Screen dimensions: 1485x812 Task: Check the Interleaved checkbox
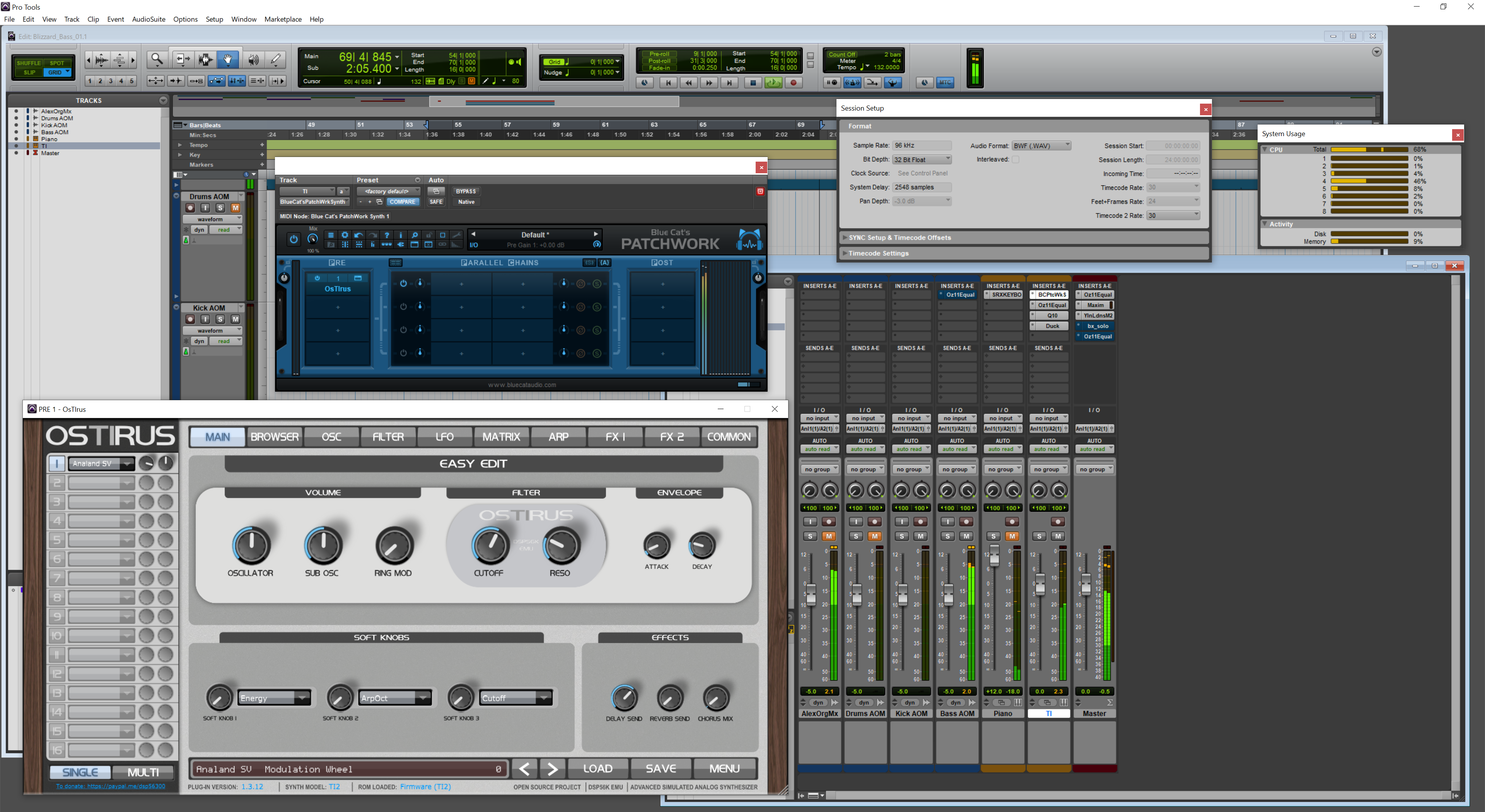tap(1015, 160)
